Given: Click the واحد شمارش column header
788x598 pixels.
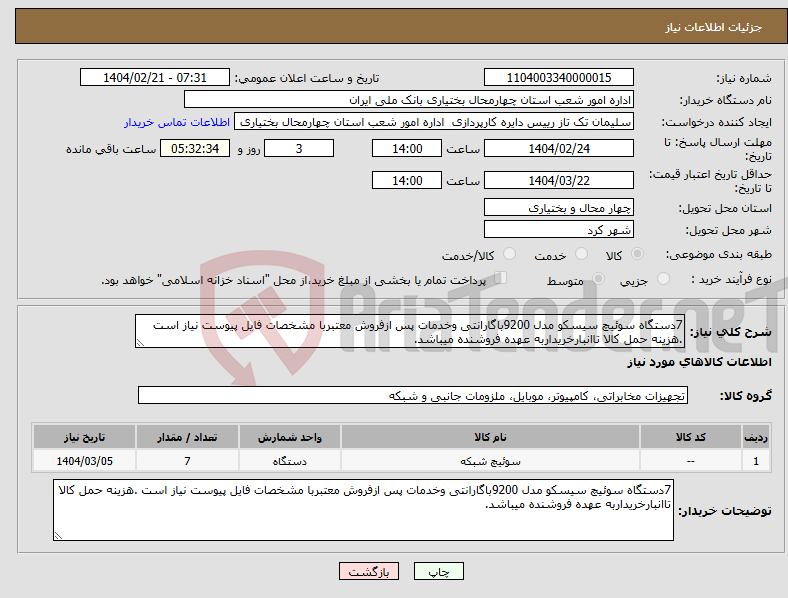Looking at the screenshot, I should [289, 437].
